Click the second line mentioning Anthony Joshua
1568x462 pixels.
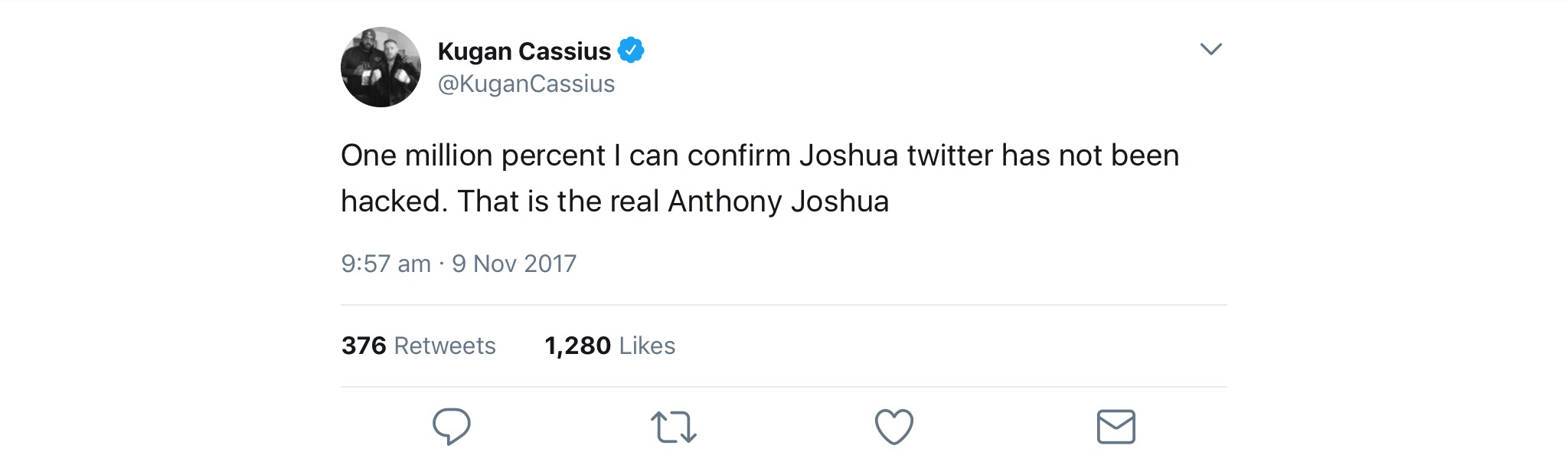(614, 202)
